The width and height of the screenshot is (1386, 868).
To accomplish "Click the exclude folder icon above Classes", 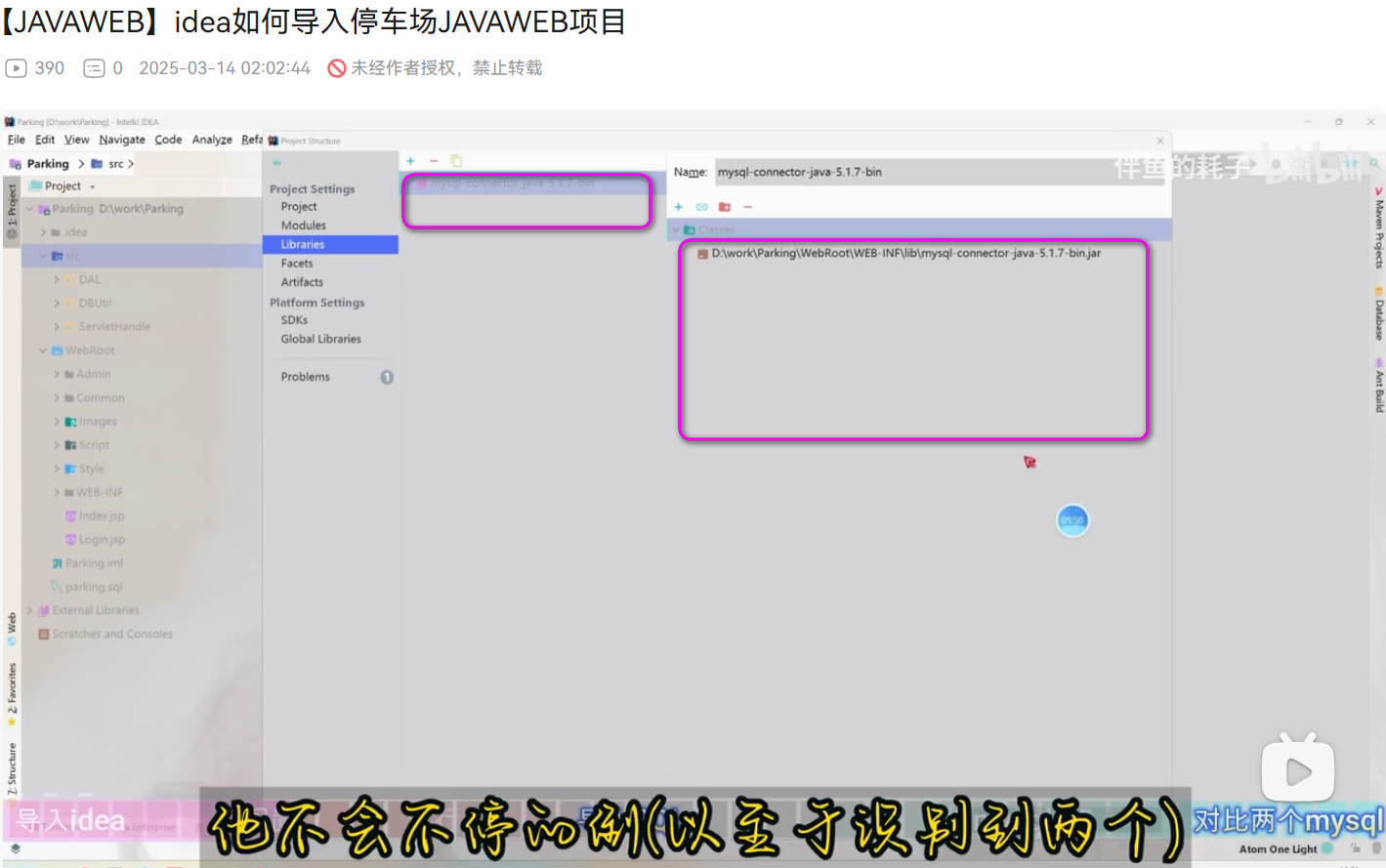I will click(725, 207).
